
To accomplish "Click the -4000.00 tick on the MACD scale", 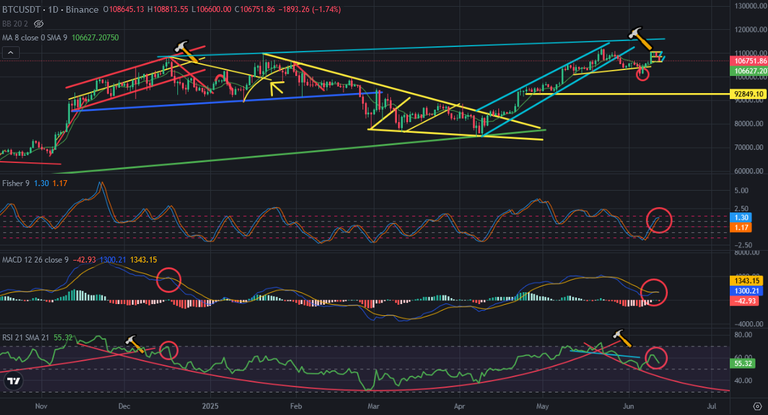I will [x=748, y=324].
